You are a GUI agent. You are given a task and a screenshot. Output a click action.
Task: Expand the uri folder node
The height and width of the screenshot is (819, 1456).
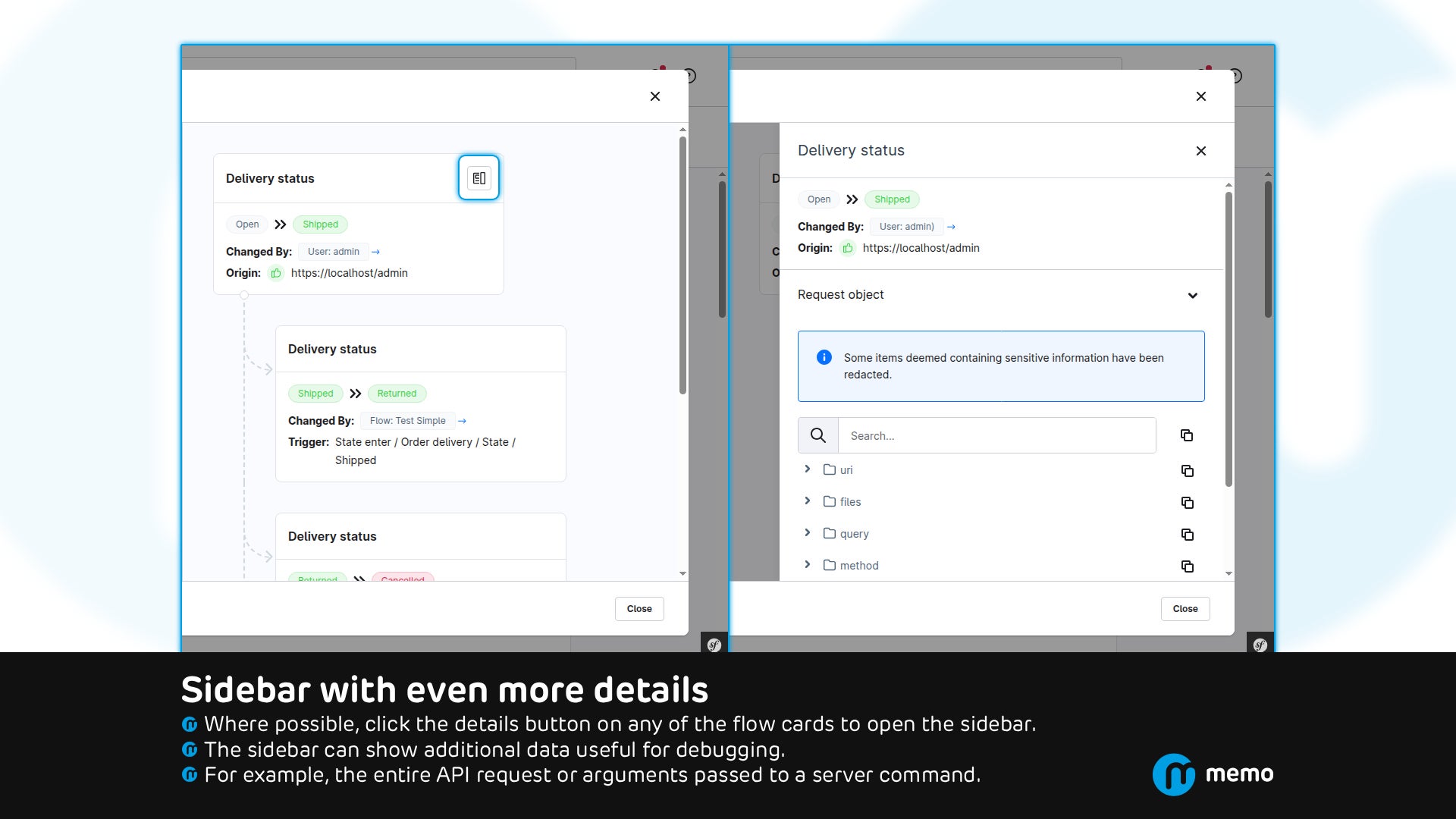pyautogui.click(x=808, y=469)
